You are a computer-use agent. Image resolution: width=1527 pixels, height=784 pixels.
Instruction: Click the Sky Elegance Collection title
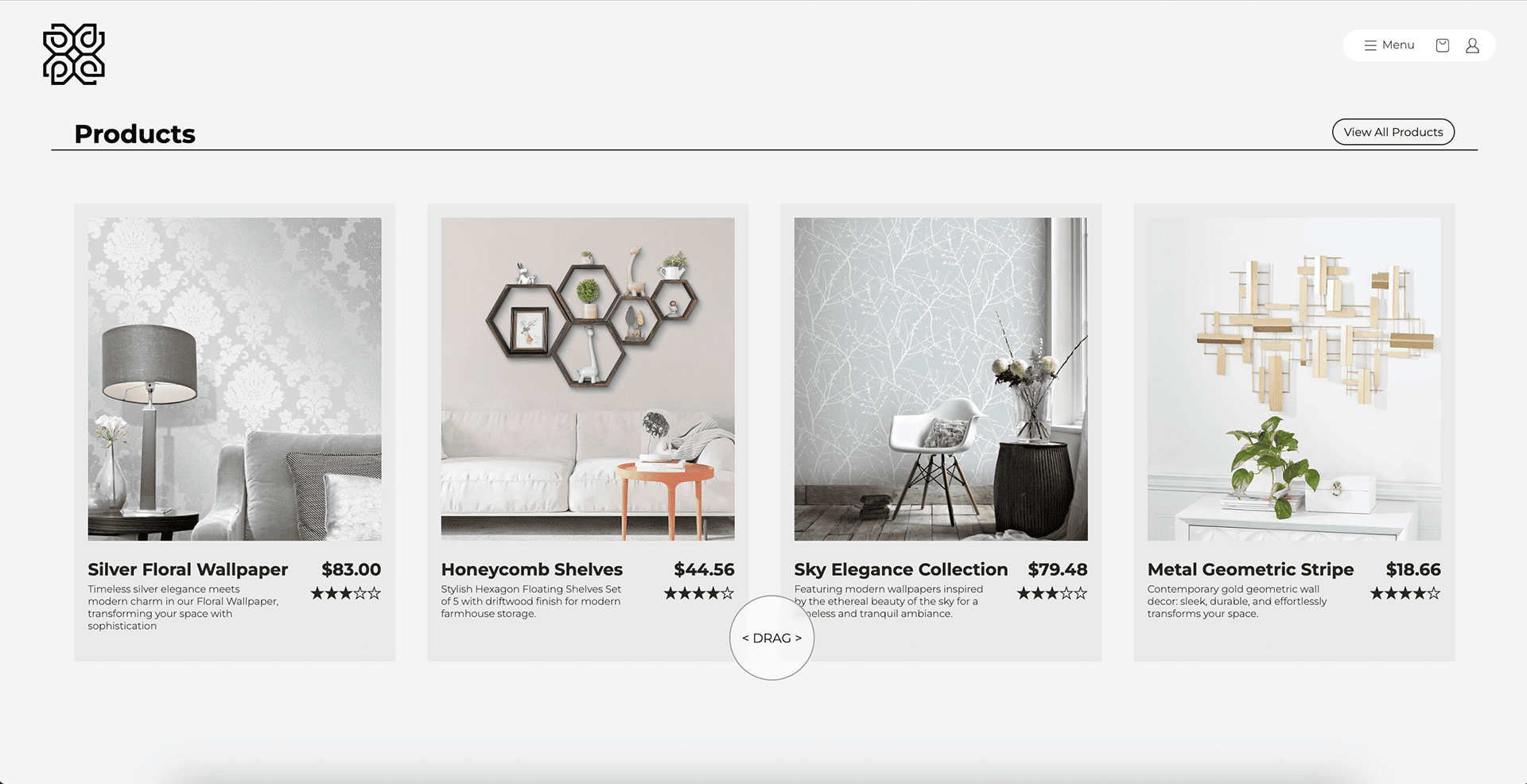coord(901,569)
